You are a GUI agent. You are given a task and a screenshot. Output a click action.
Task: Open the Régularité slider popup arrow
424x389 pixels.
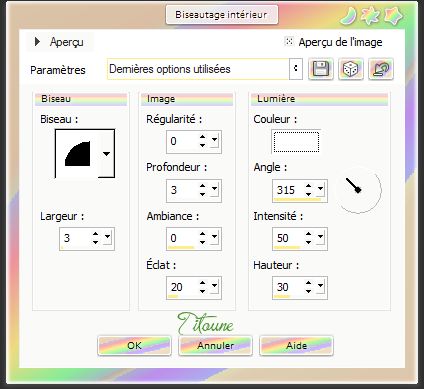(x=214, y=140)
